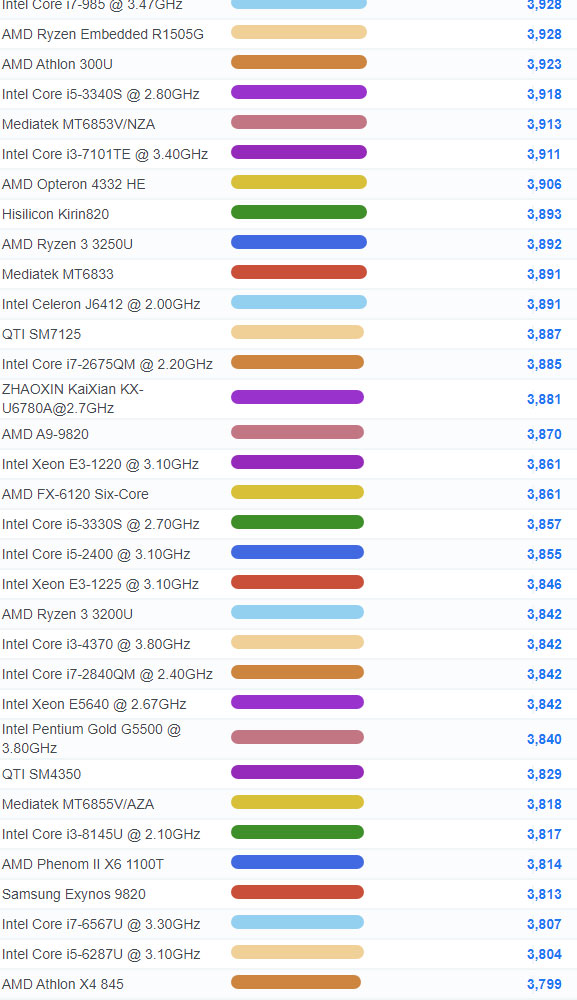Click the yellow bar for AMD Opteron 4332 HE
Image resolution: width=577 pixels, height=1000 pixels.
tap(298, 182)
